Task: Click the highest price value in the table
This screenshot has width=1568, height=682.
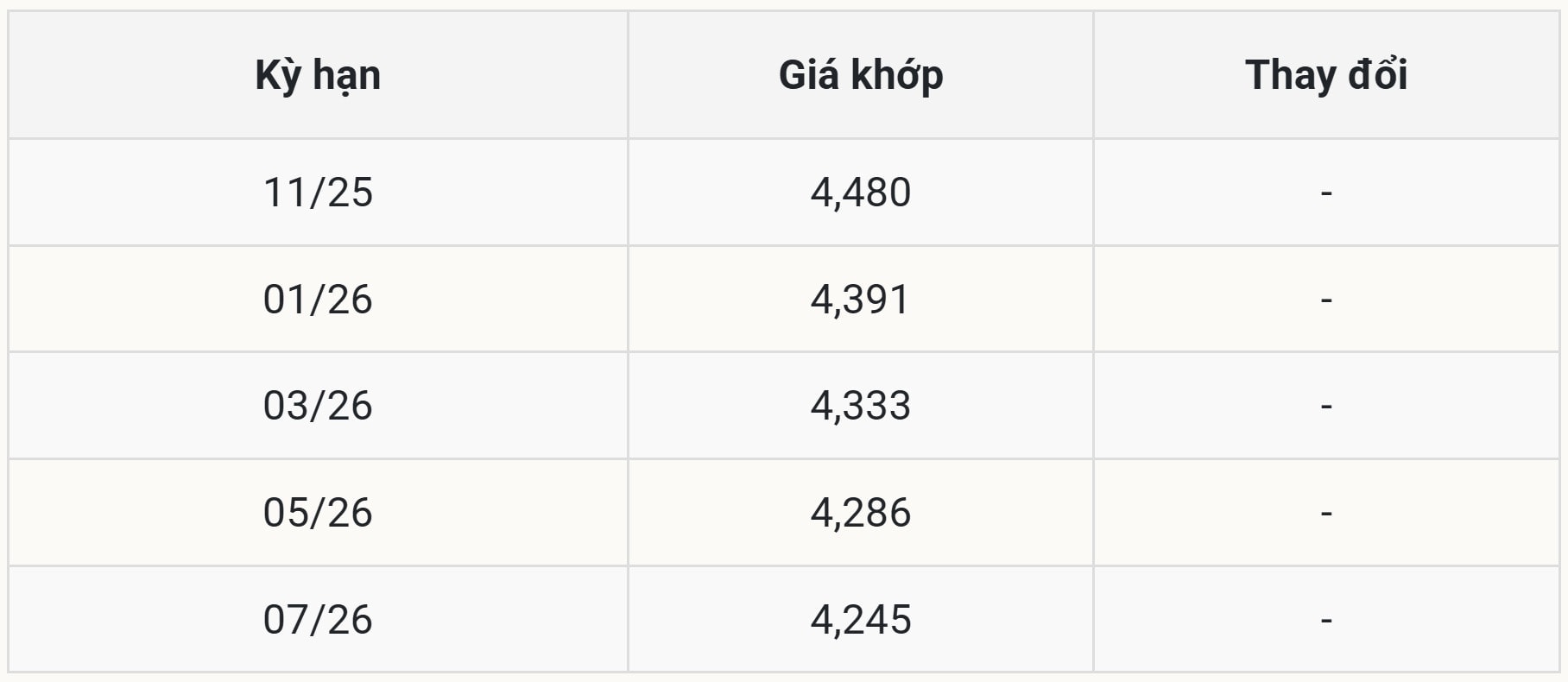Action: pyautogui.click(x=860, y=193)
